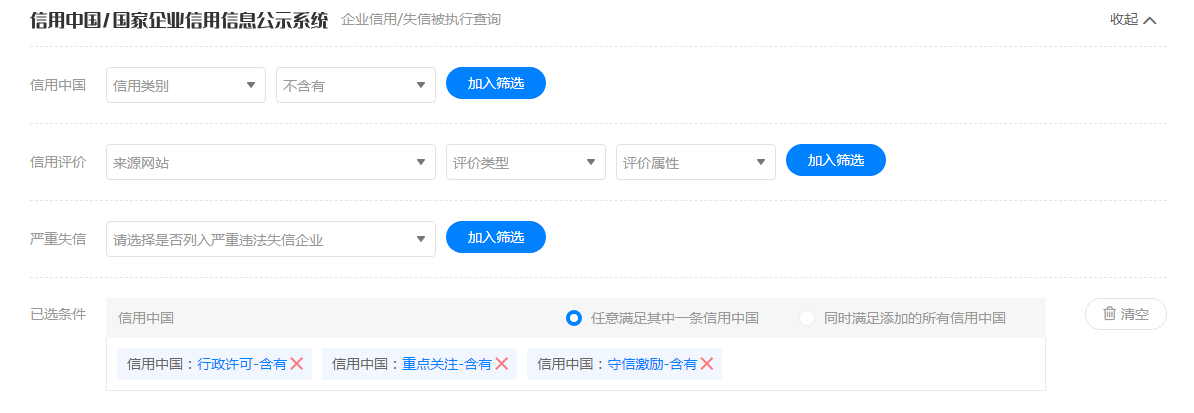The height and width of the screenshot is (413, 1194).
Task: Open the 不含有 dropdown
Action: pos(356,85)
